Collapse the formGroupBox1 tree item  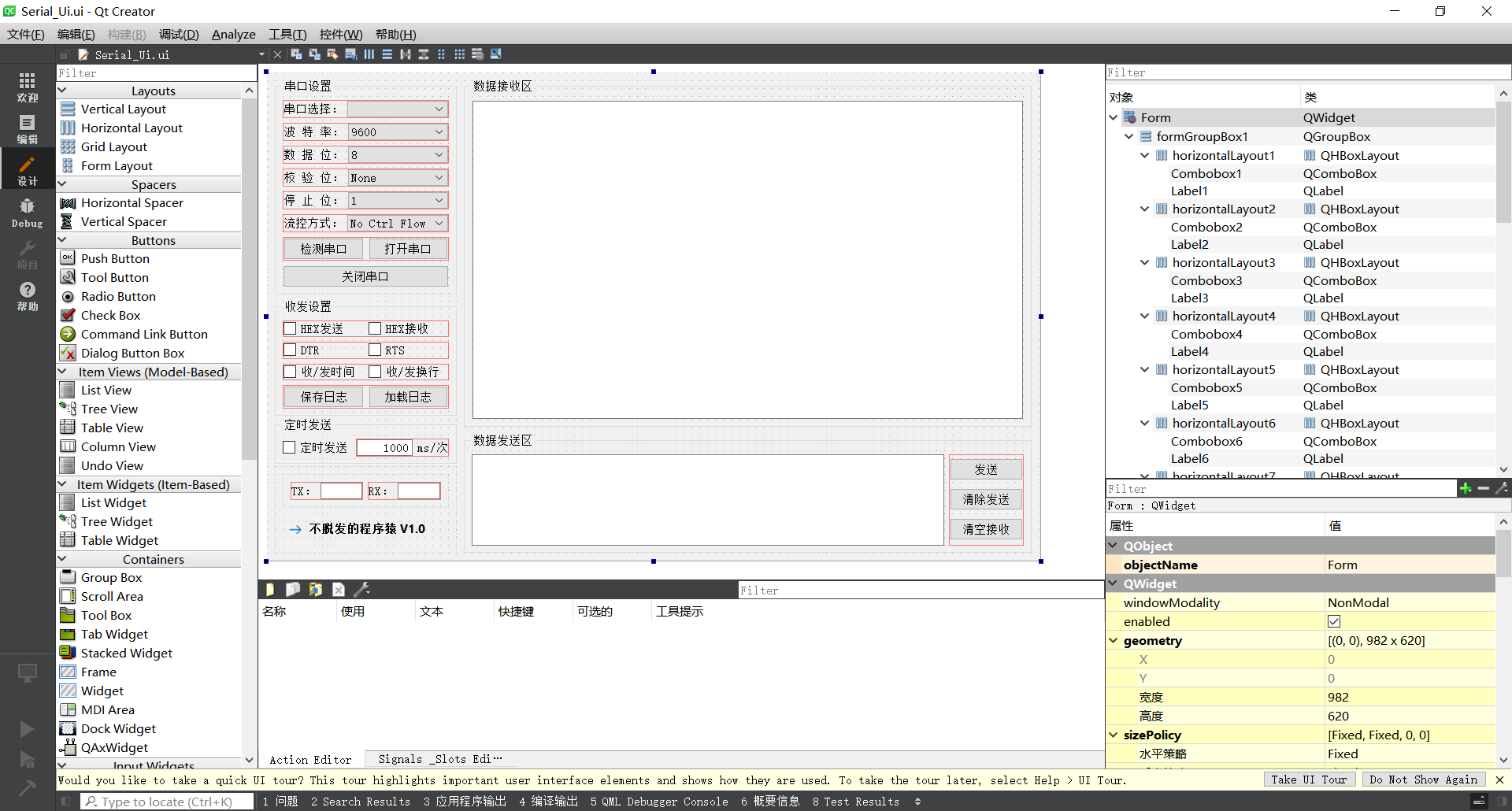pyautogui.click(x=1128, y=136)
